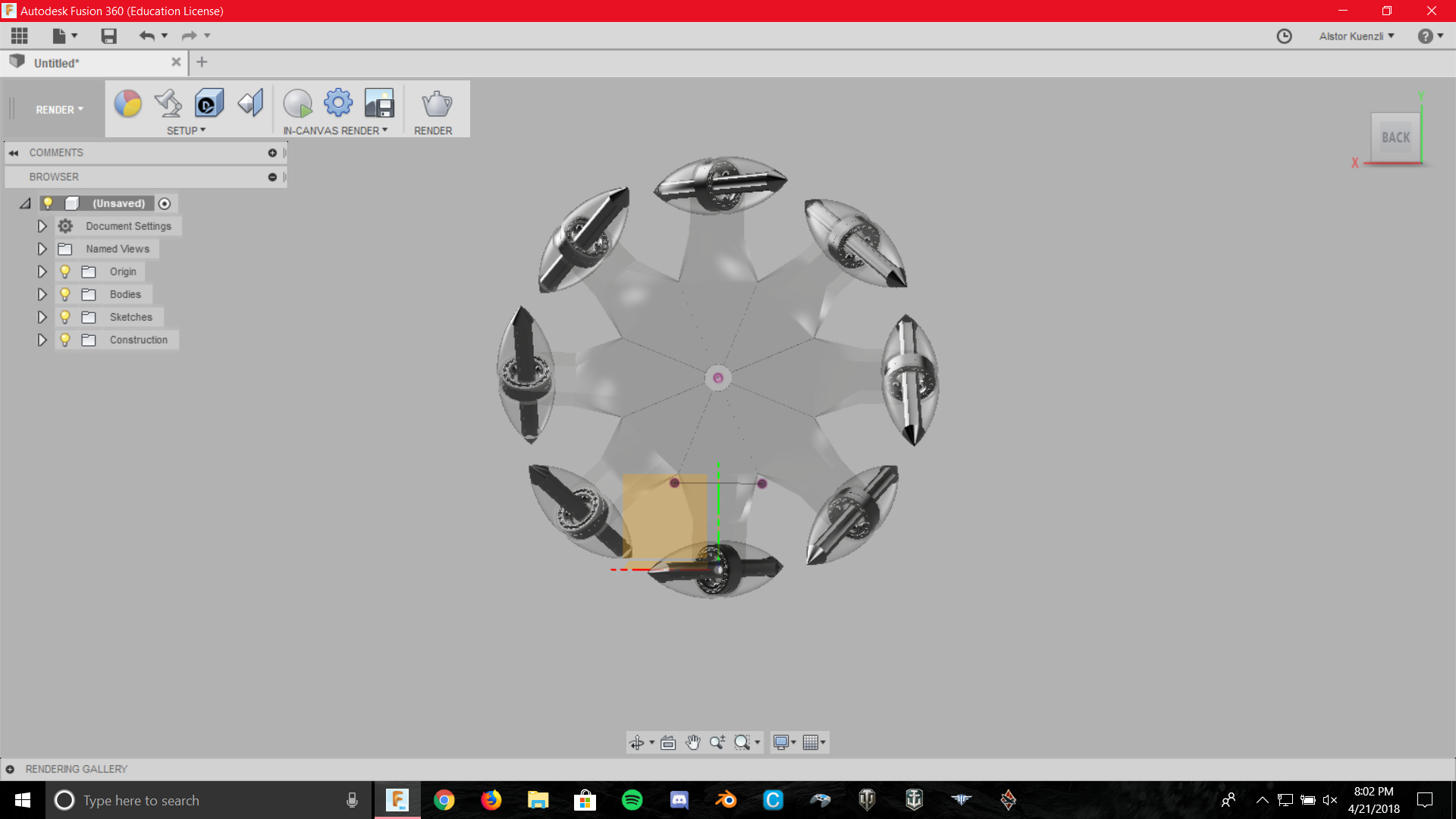
Task: Click the taskbar clock and date
Action: pos(1373,800)
